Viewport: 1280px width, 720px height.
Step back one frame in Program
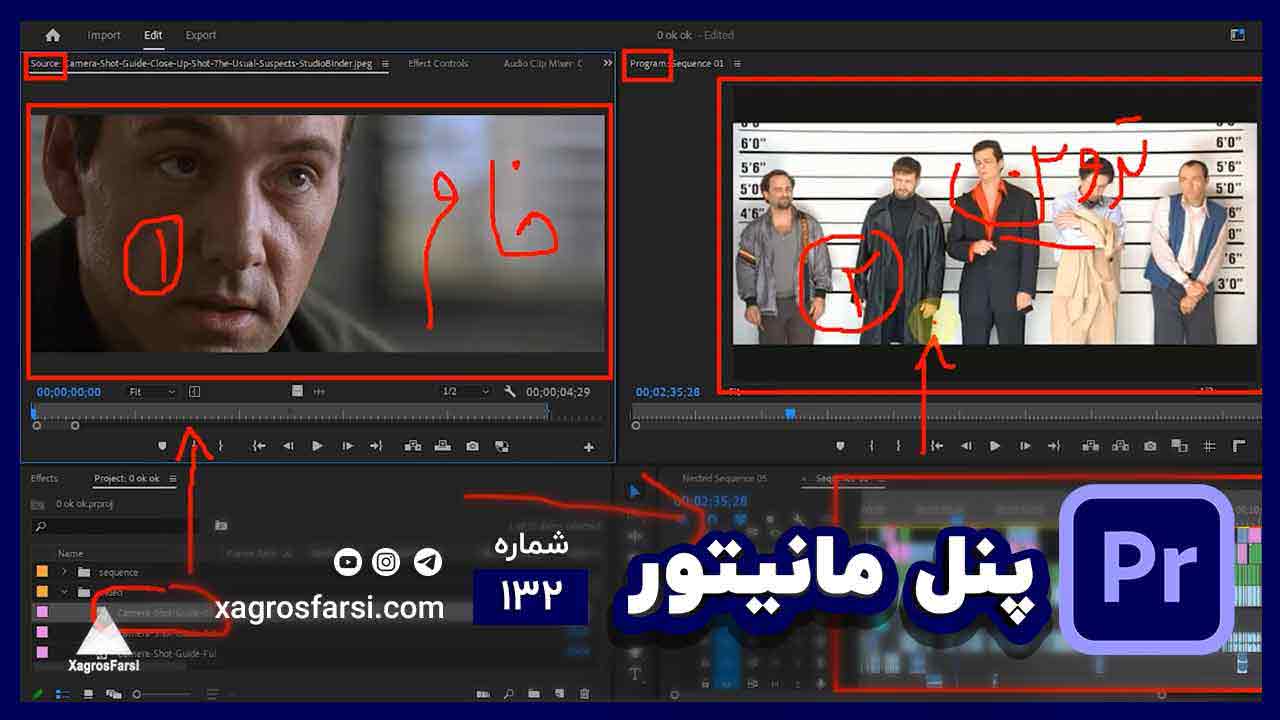pos(966,446)
